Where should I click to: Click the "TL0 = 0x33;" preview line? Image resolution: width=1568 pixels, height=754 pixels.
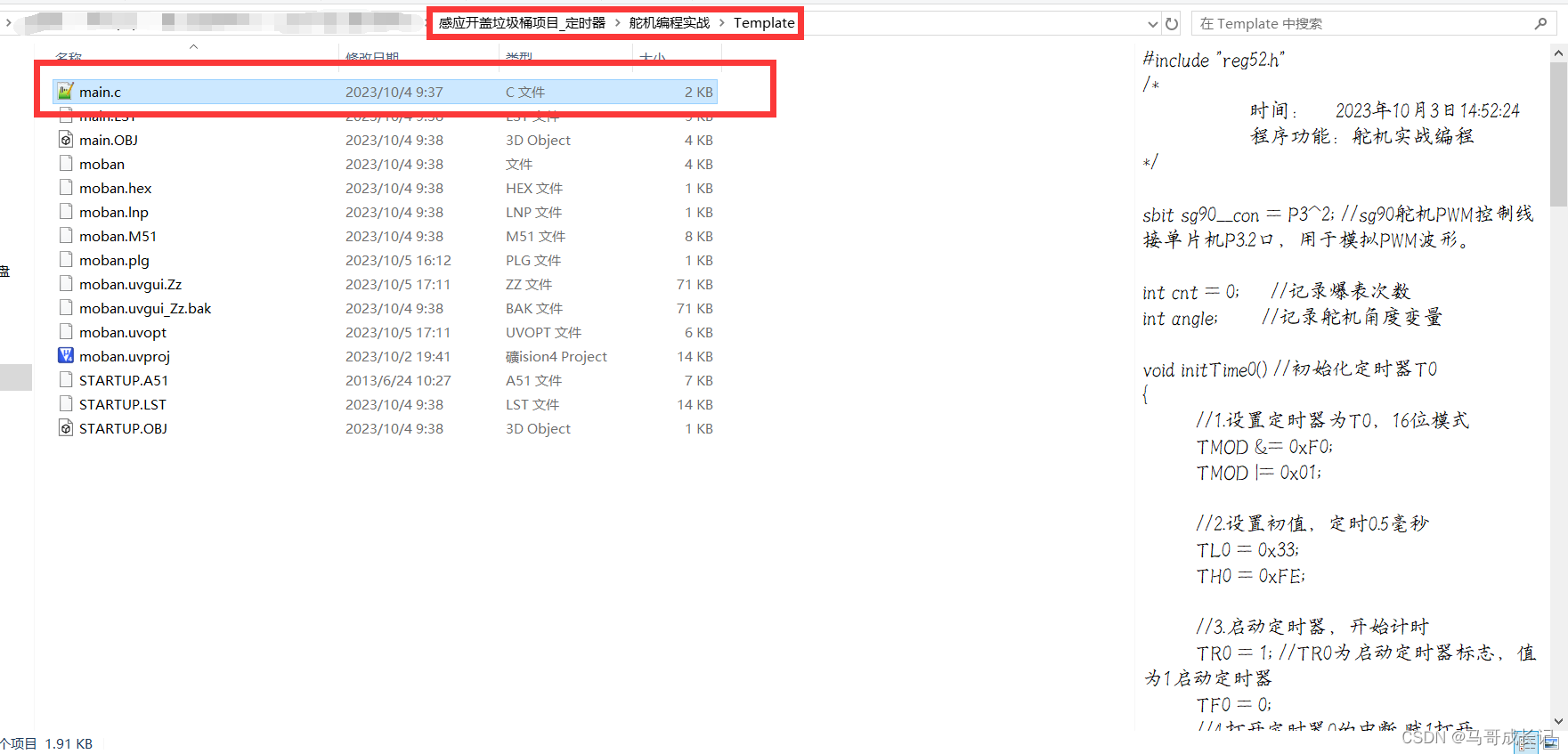(x=1247, y=550)
